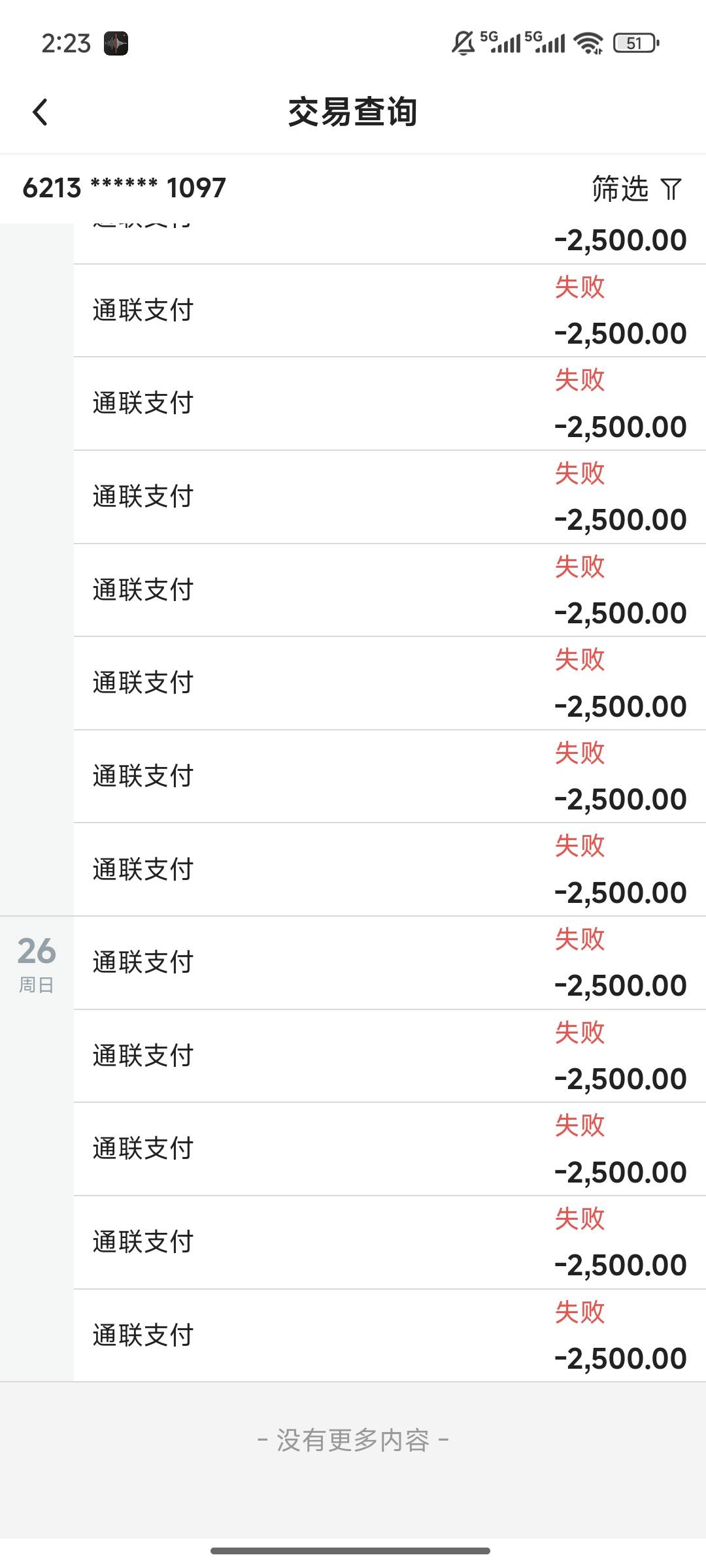Tap the home gesture bar at bottom
Viewport: 706px width, 1568px height.
pos(350,1550)
